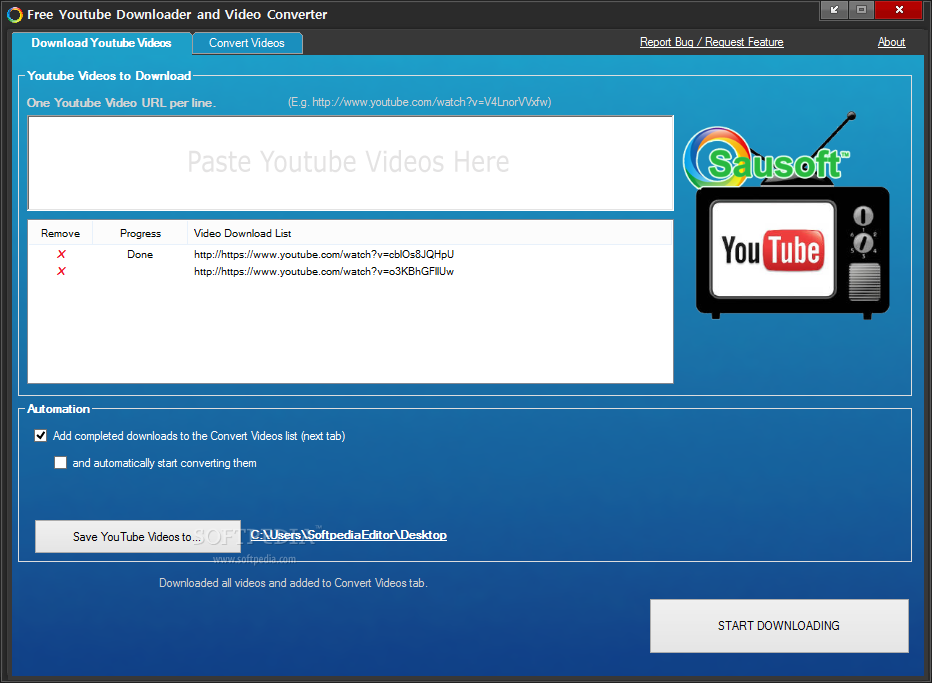Click the 'One Youtube Video URL per line.' label

point(121,103)
